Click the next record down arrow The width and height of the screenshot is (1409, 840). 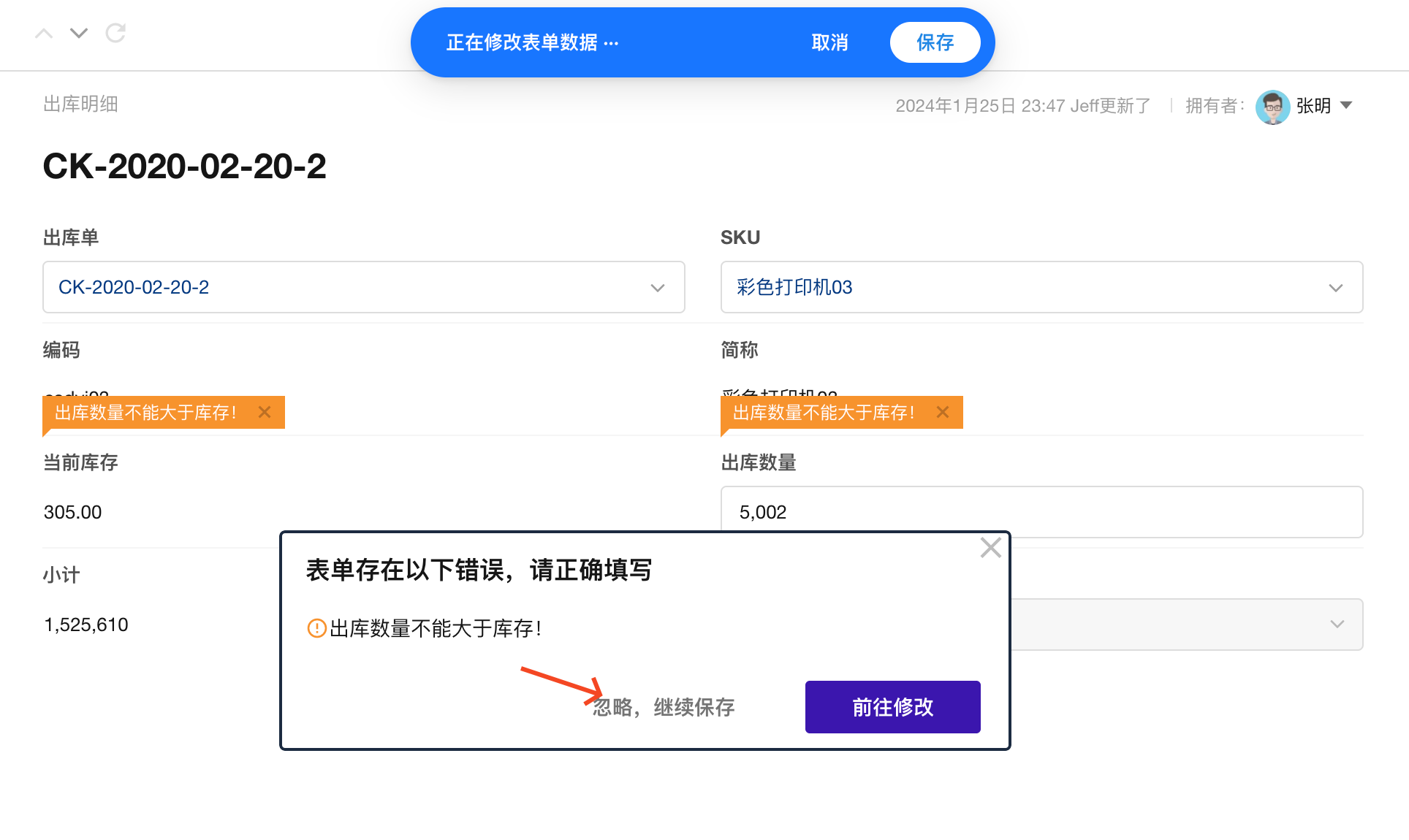[x=79, y=34]
